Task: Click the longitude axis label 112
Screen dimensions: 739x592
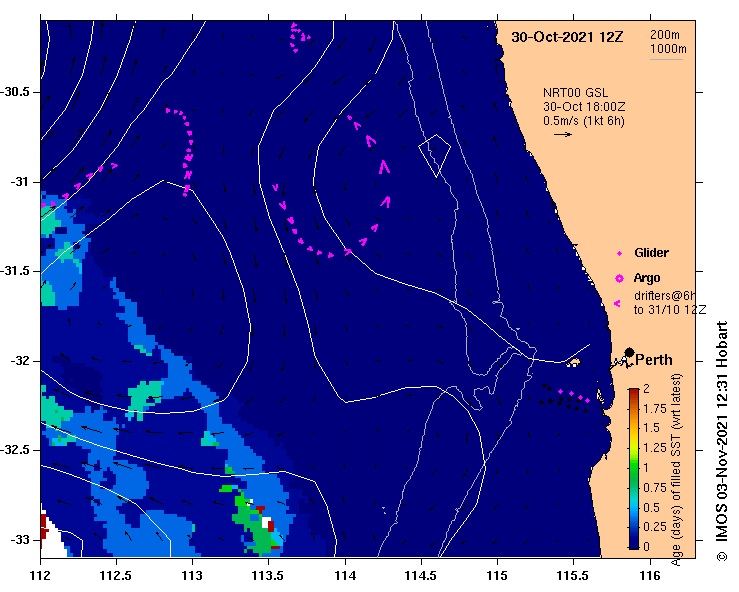Action: tap(41, 576)
